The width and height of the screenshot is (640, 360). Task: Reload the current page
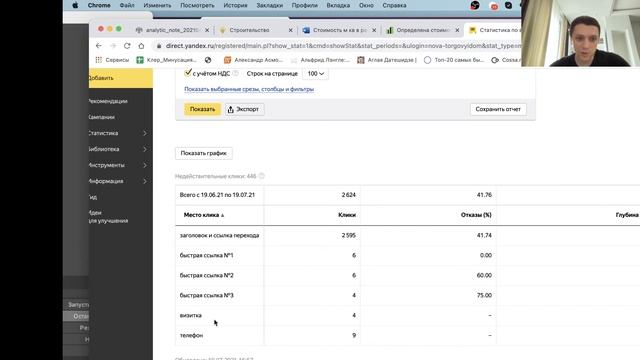(127, 46)
